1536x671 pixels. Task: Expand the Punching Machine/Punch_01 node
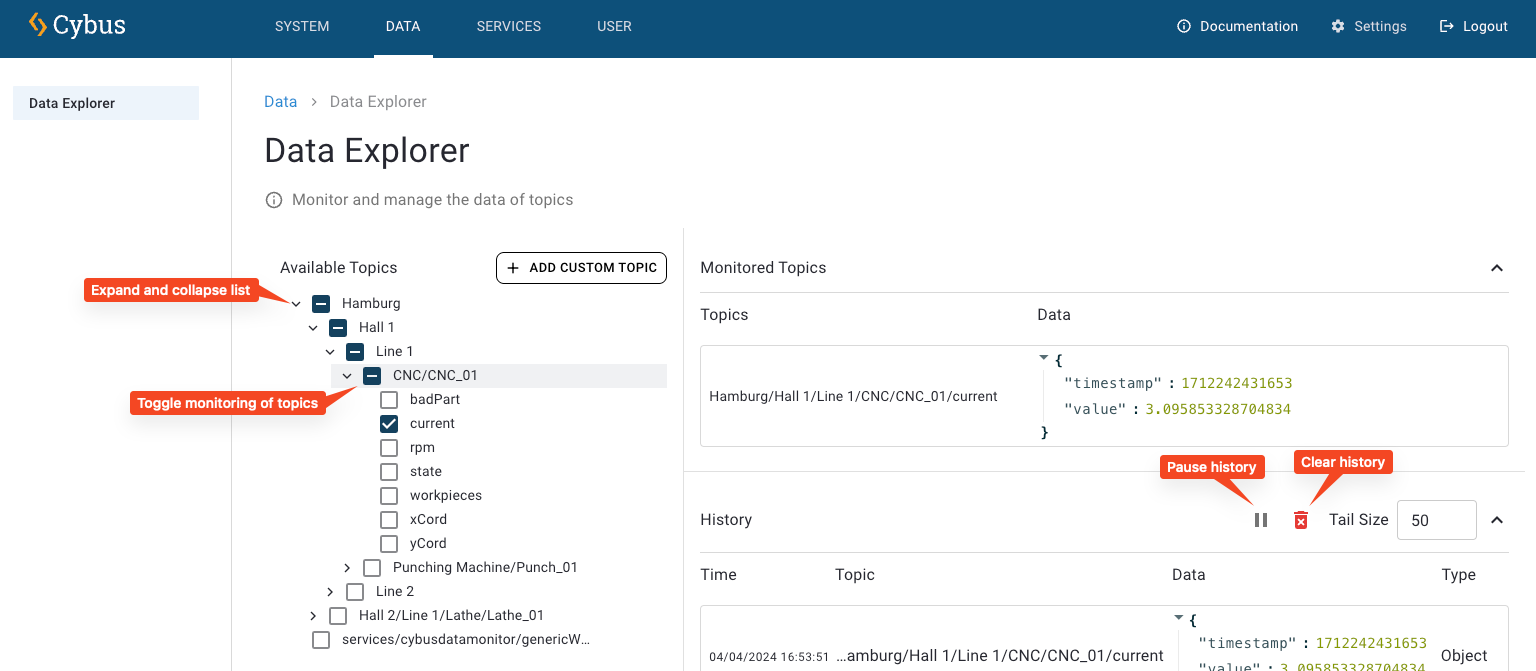[347, 567]
